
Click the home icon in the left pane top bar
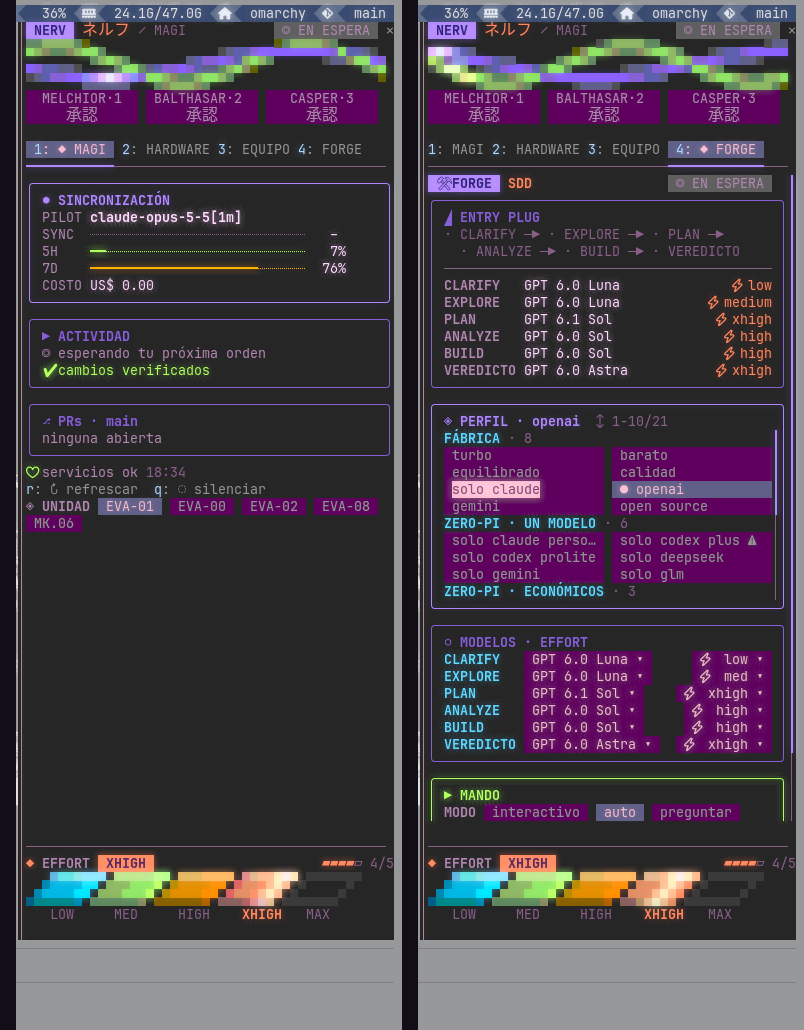coord(225,13)
